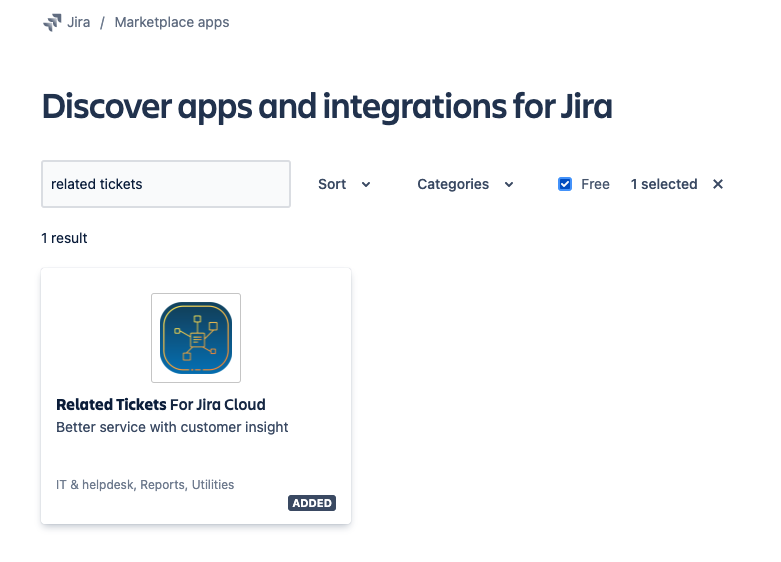Click the 1 result count text
Screen dimensions: 781x562
point(64,238)
